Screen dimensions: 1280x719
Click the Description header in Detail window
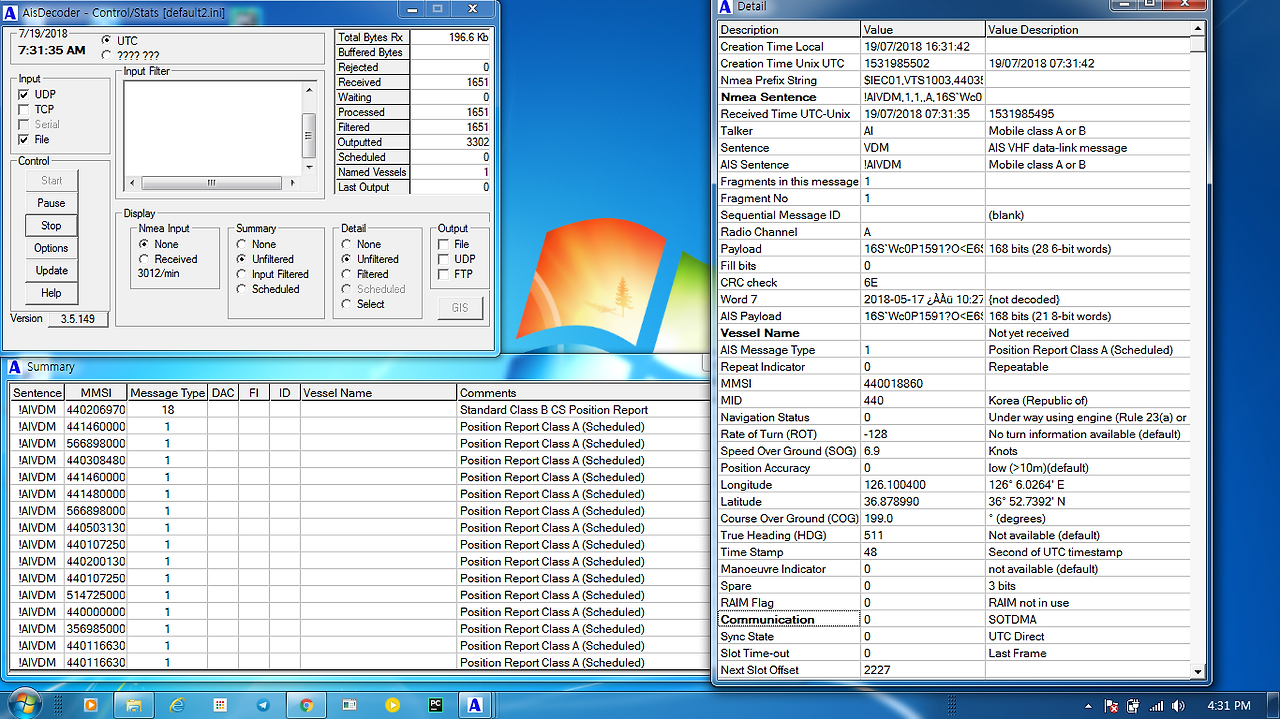pyautogui.click(x=789, y=30)
